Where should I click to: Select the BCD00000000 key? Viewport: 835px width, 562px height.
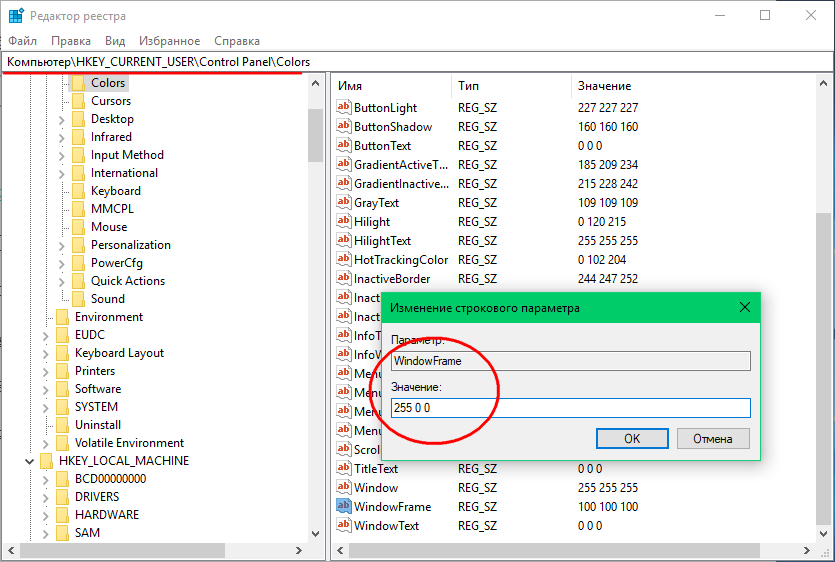click(x=110, y=478)
